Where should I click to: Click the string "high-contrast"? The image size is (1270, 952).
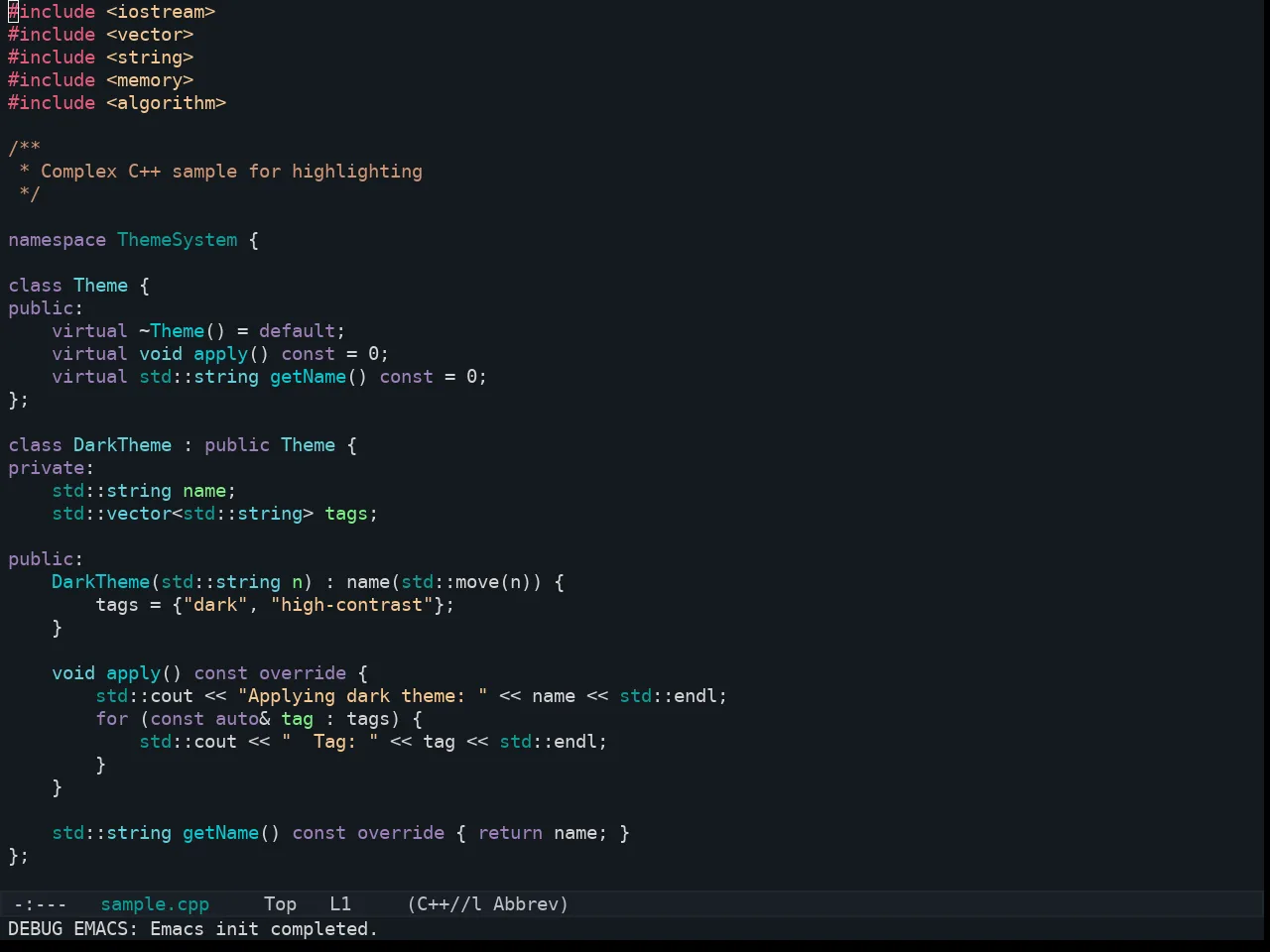click(x=351, y=605)
